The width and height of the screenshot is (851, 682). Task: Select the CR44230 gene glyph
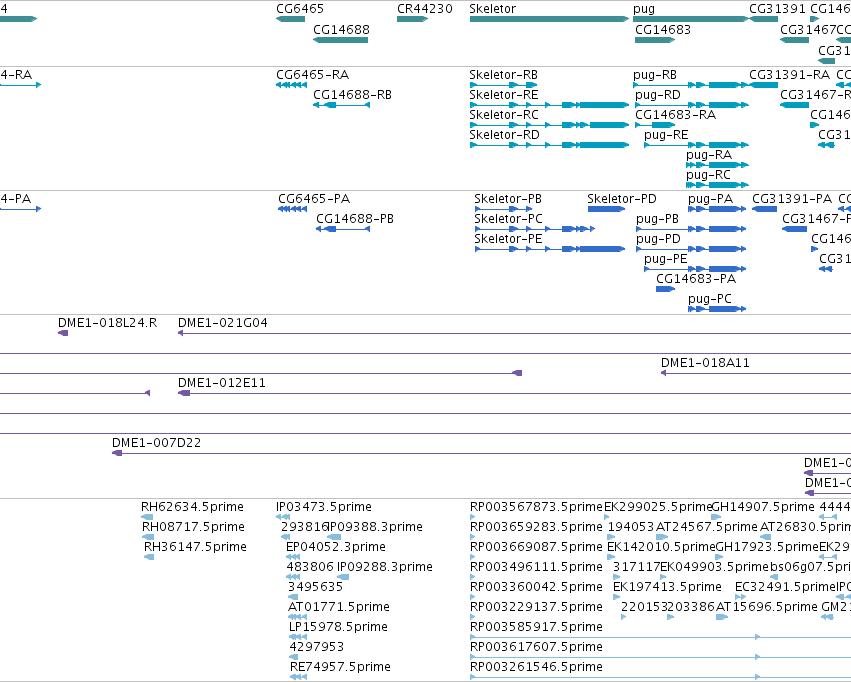pyautogui.click(x=412, y=19)
